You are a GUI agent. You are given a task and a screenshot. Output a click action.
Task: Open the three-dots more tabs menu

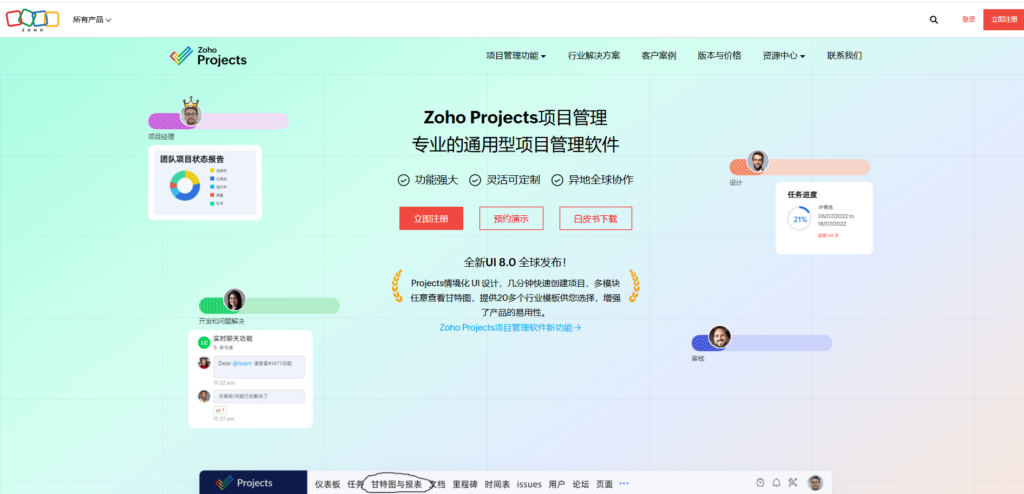click(x=624, y=484)
